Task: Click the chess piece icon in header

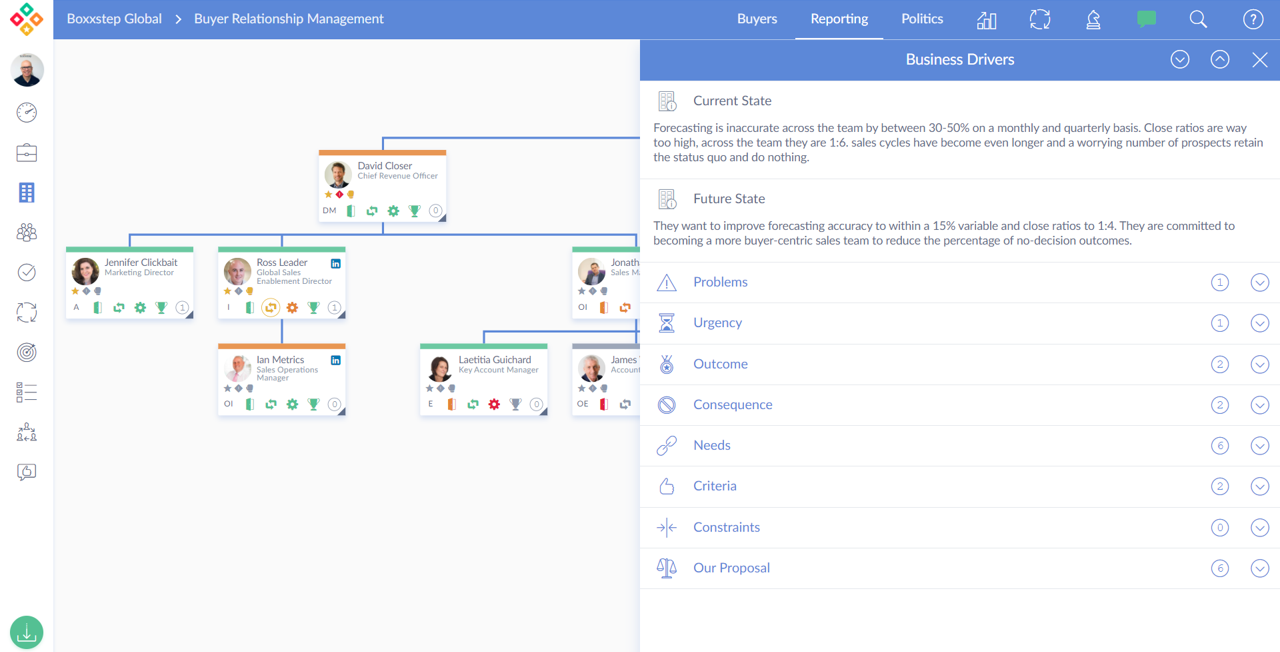Action: (x=1093, y=20)
